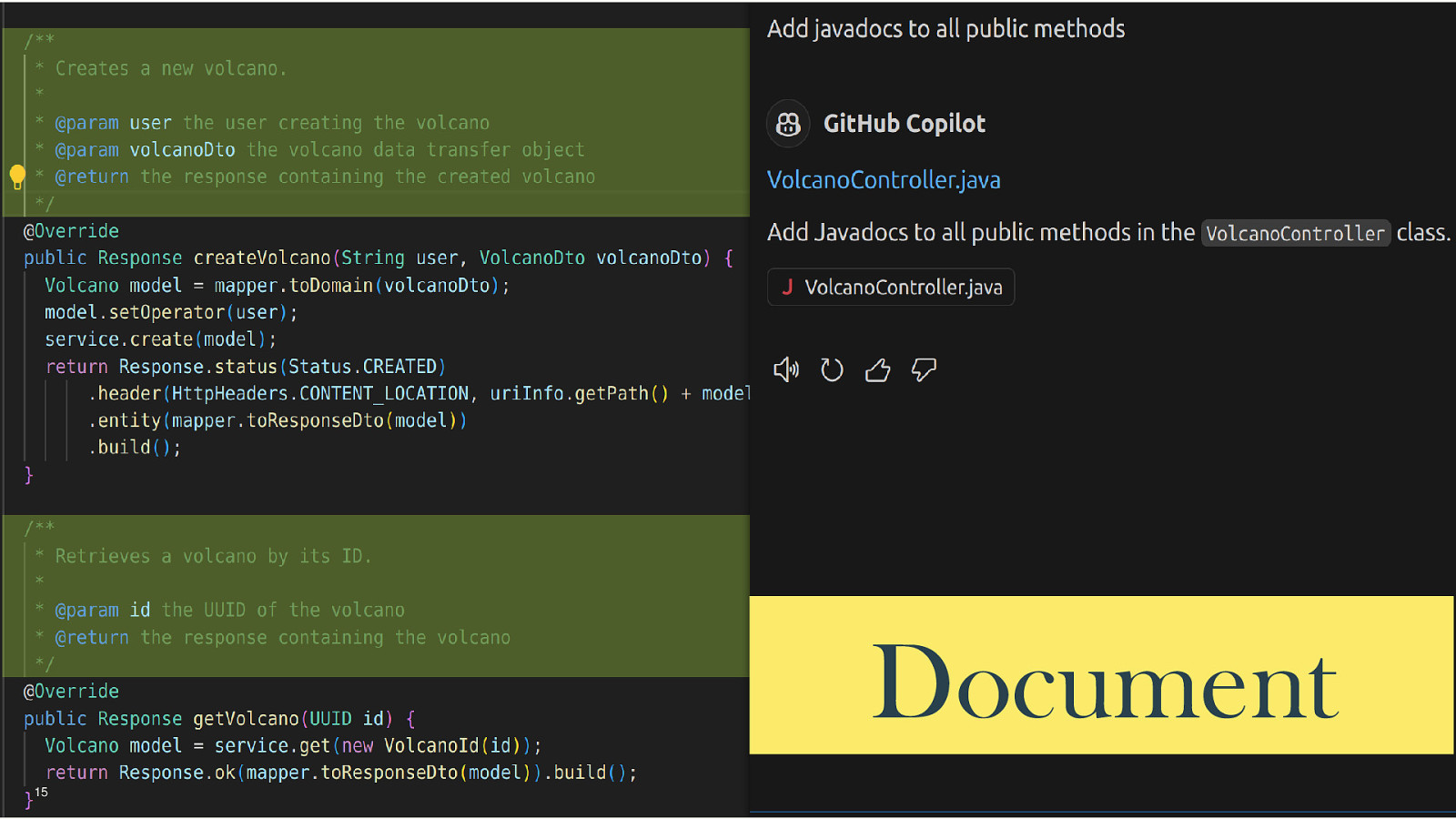Click the read aloud speaker icon
Screen dimensions: 1456x819
point(786,369)
